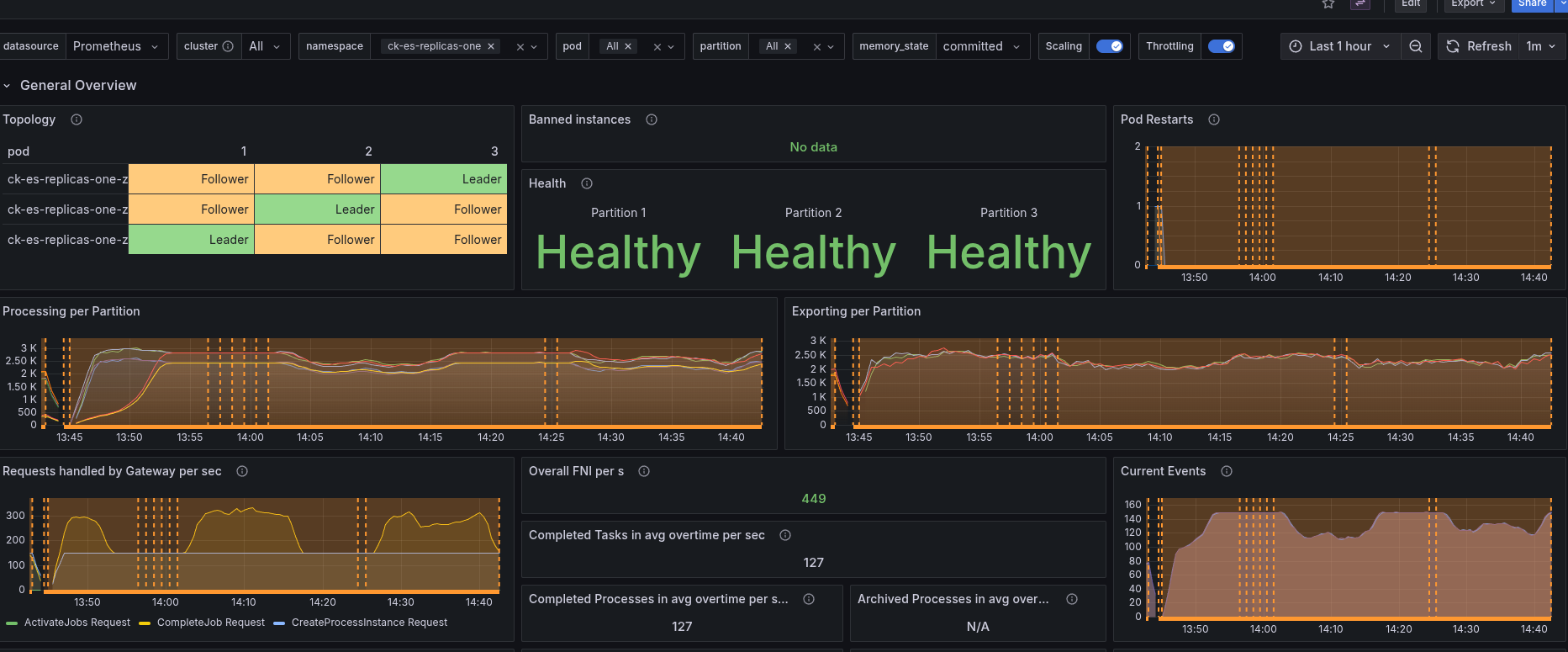Image resolution: width=1568 pixels, height=652 pixels.
Task: Click column 2 header in Topology table
Action: [368, 151]
